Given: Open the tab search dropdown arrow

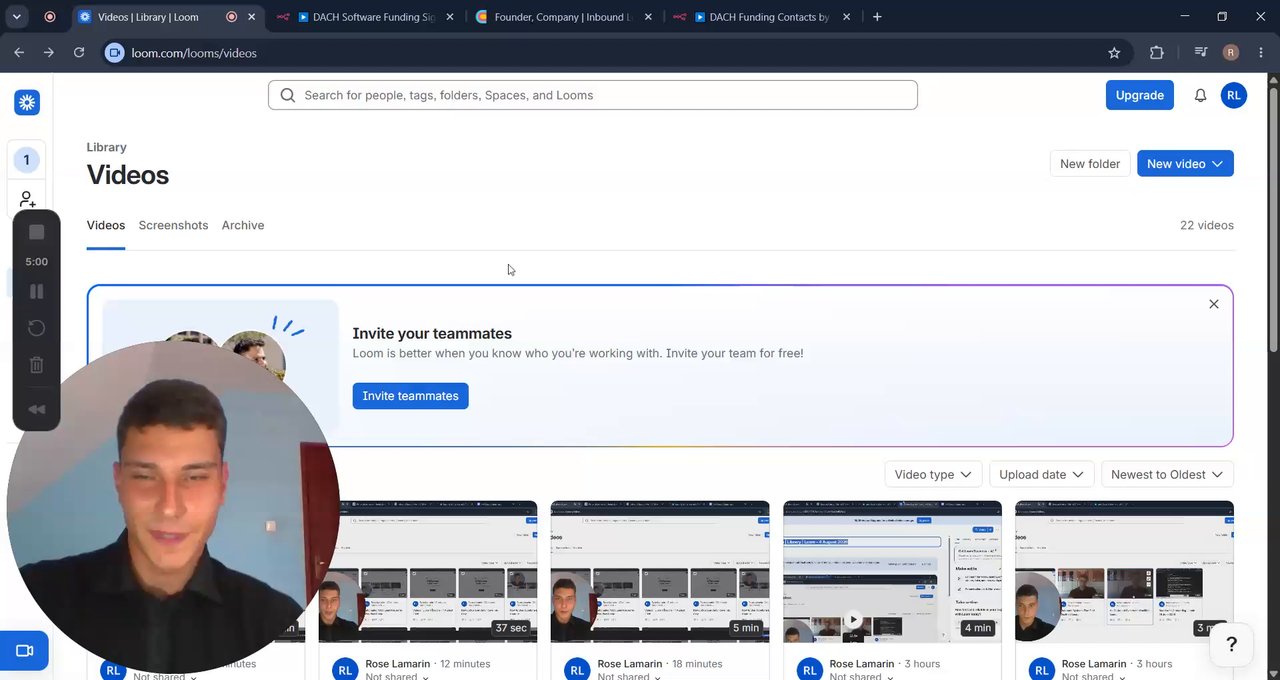Looking at the screenshot, I should [x=17, y=17].
